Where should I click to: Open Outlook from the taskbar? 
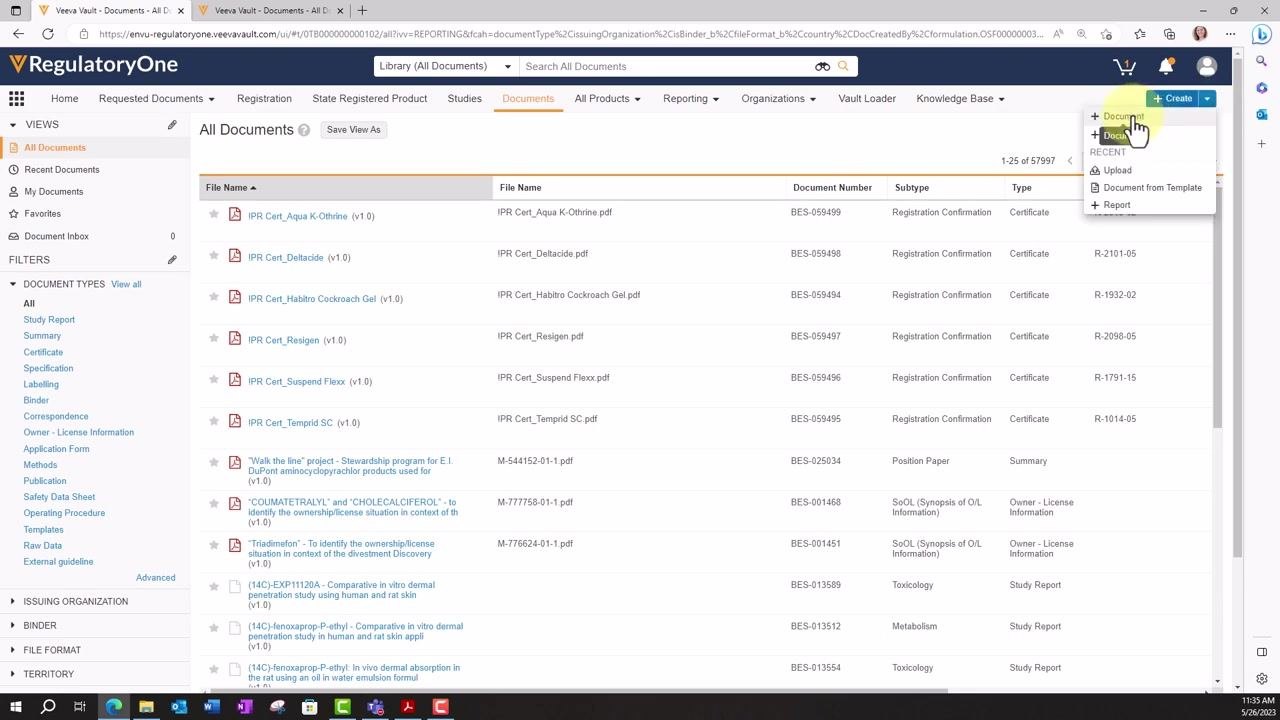[179, 707]
